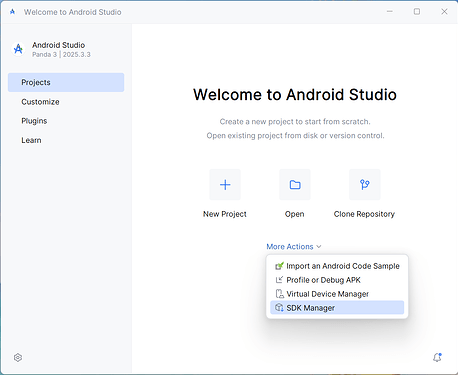Open the Plugins tab
This screenshot has width=458, height=375.
pos(66,121)
